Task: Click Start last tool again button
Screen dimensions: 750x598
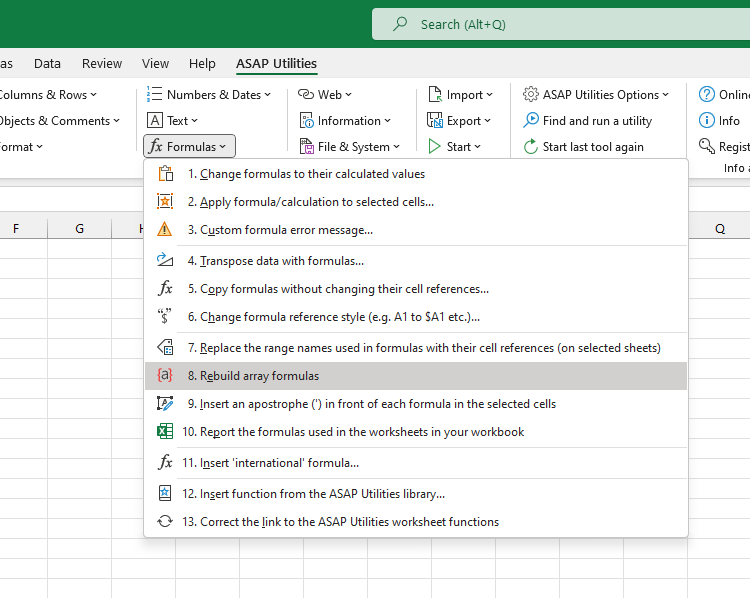Action: [x=583, y=146]
